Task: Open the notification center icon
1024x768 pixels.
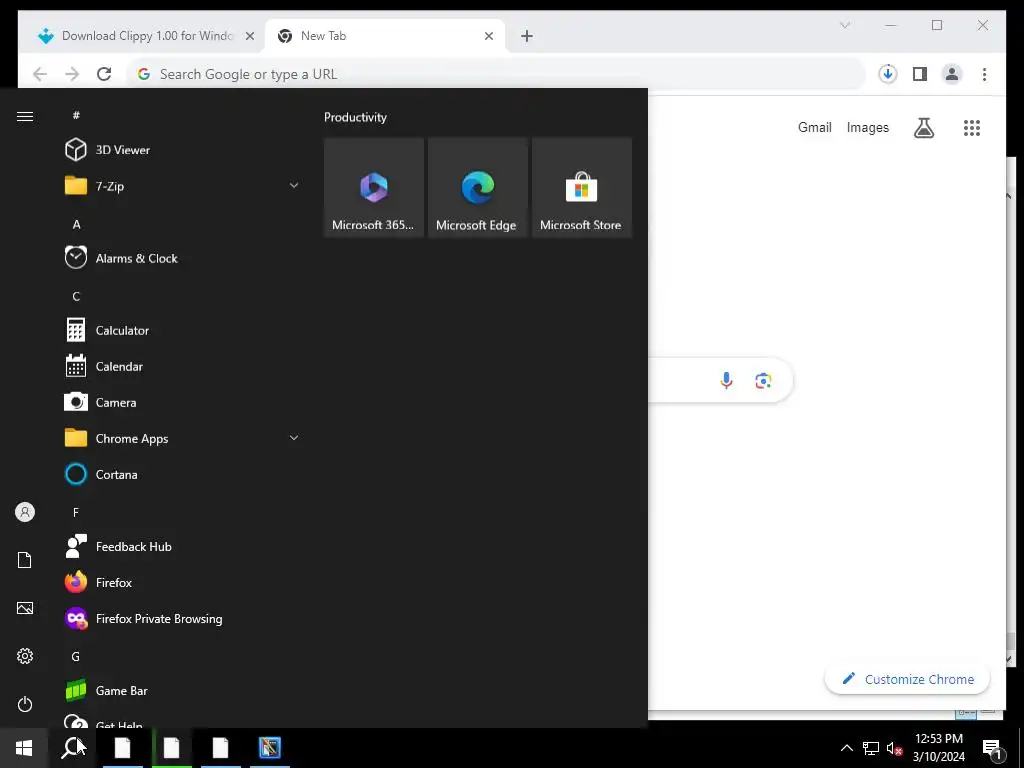Action: (x=993, y=749)
